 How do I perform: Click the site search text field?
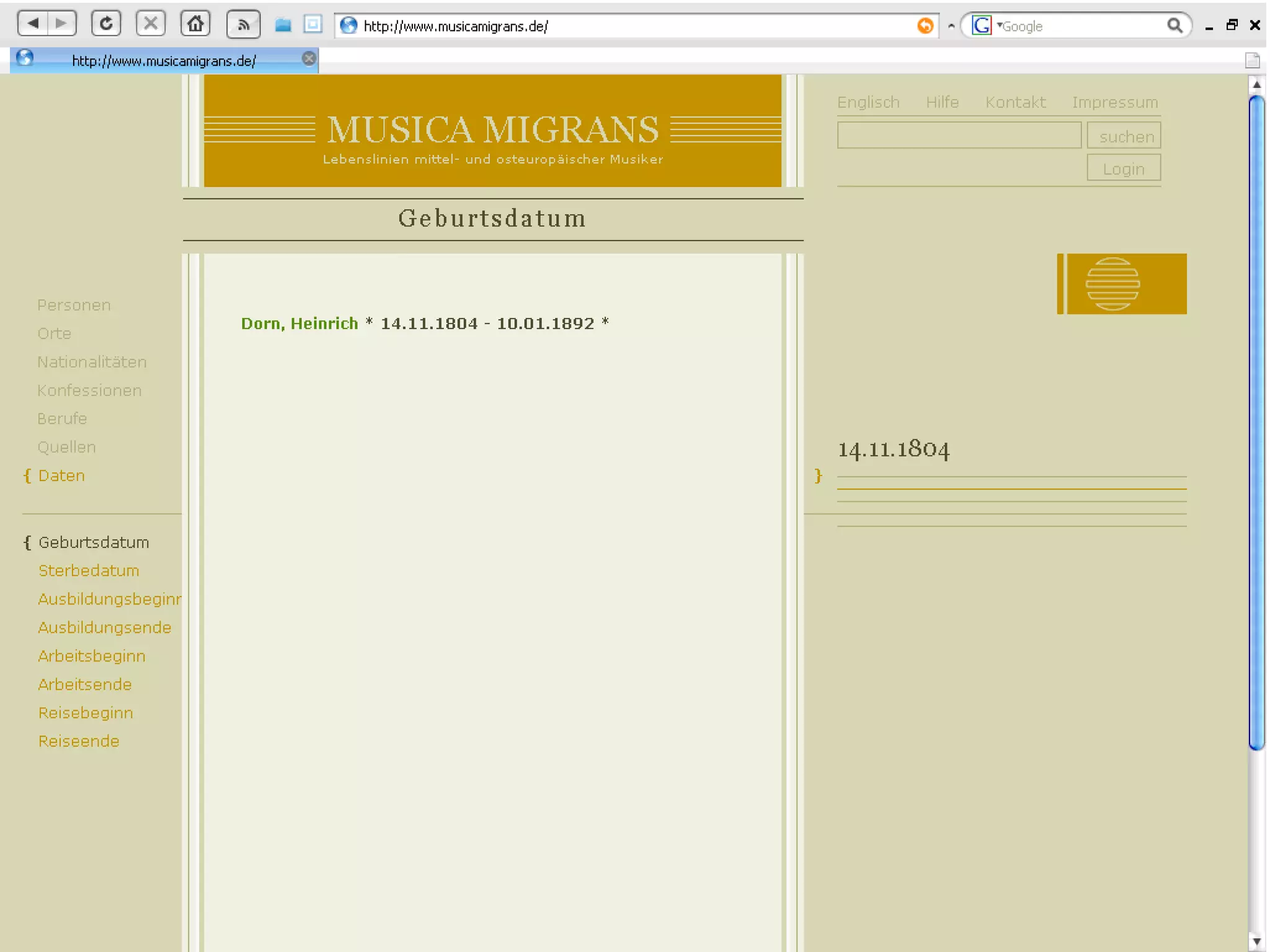point(959,135)
